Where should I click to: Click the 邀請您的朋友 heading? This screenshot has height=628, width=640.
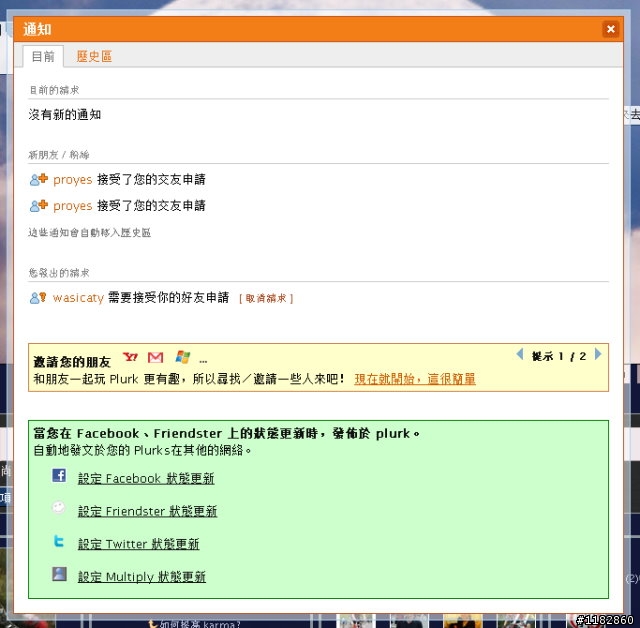(72, 362)
